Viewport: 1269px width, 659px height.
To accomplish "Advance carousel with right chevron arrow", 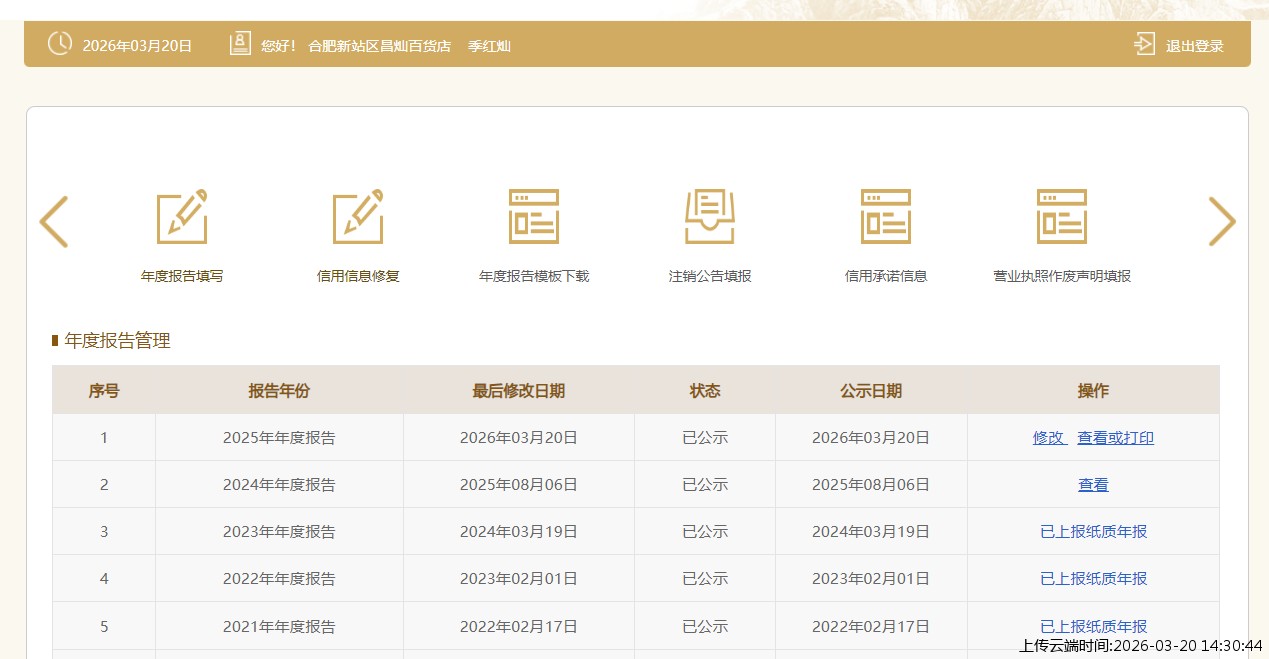I will [x=1222, y=222].
